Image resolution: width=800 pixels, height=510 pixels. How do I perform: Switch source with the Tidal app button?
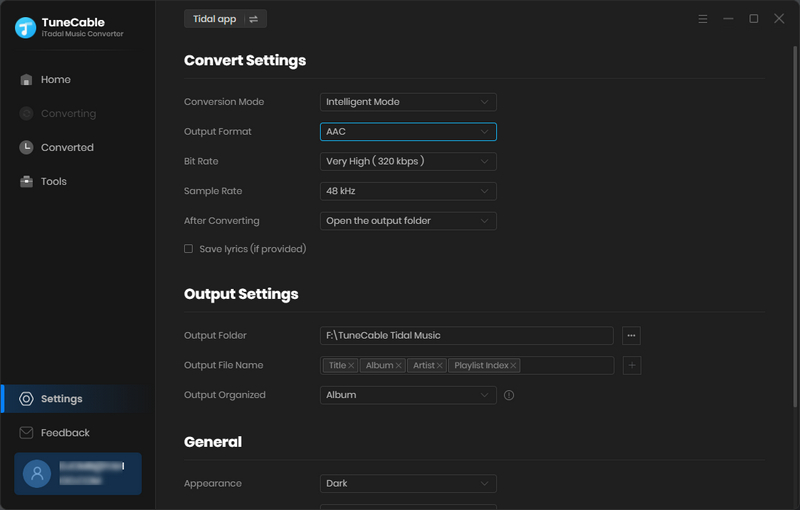(225, 19)
